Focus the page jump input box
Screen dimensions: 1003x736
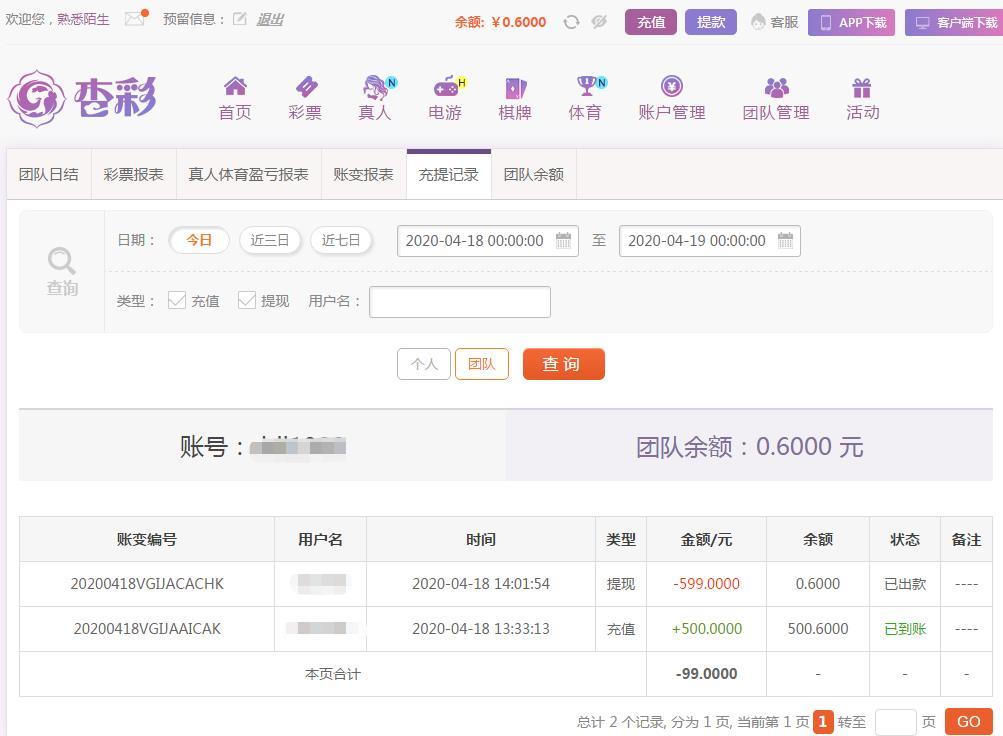pyautogui.click(x=895, y=722)
